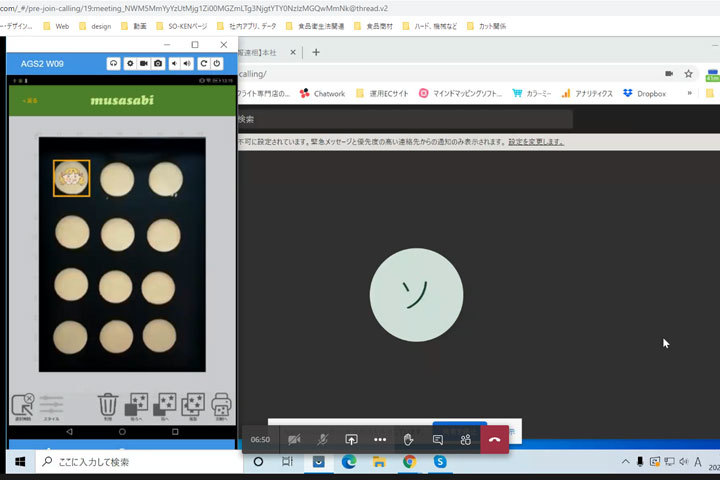Open the SO-KENページ bookmark folder
The height and width of the screenshot is (480, 720).
(182, 27)
